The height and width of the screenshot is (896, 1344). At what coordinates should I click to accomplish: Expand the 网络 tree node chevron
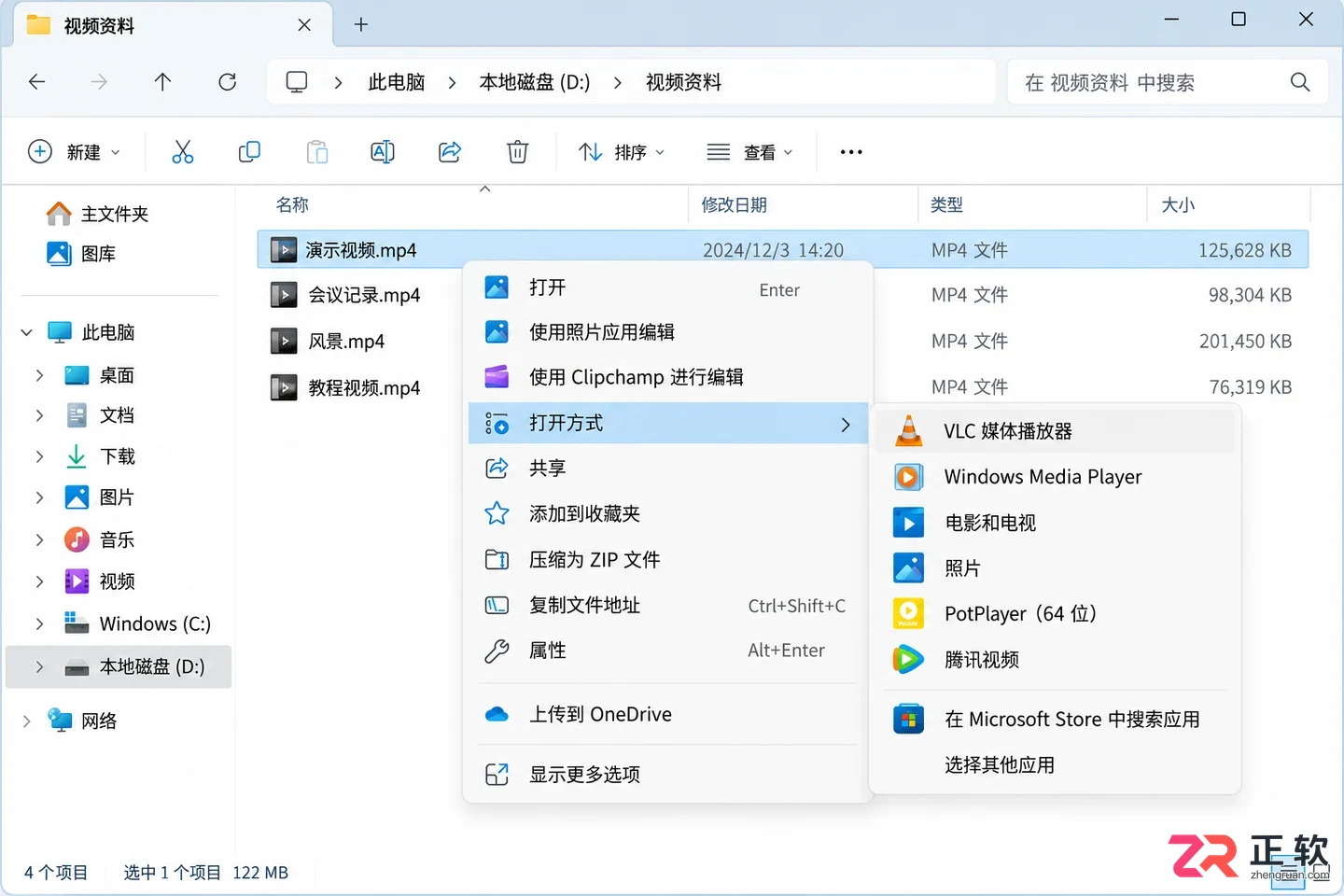[26, 721]
